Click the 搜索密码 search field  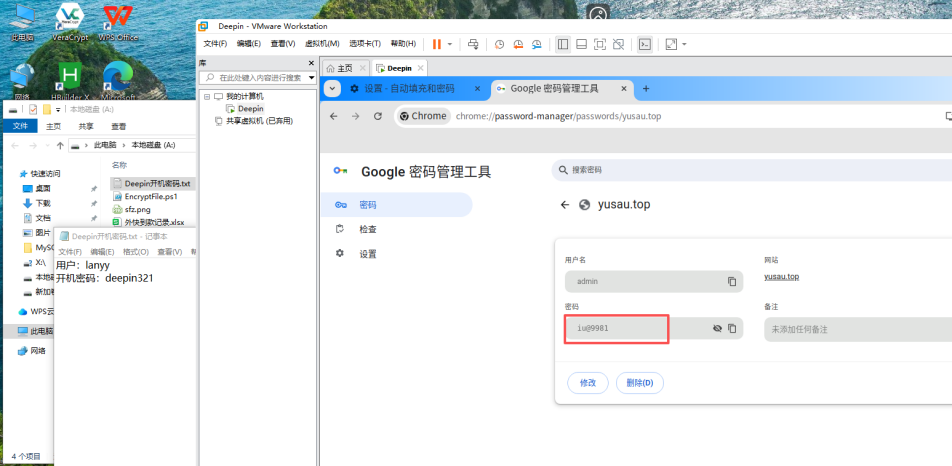coord(751,170)
